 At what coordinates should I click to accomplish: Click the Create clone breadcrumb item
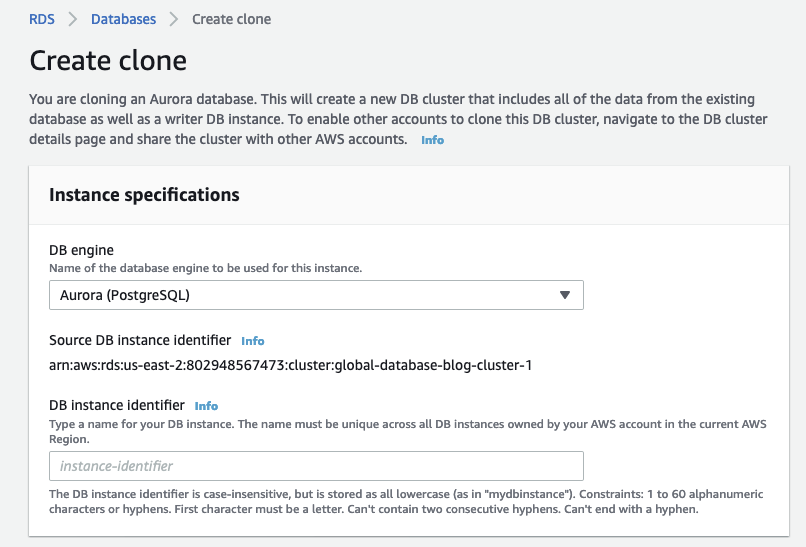click(231, 19)
